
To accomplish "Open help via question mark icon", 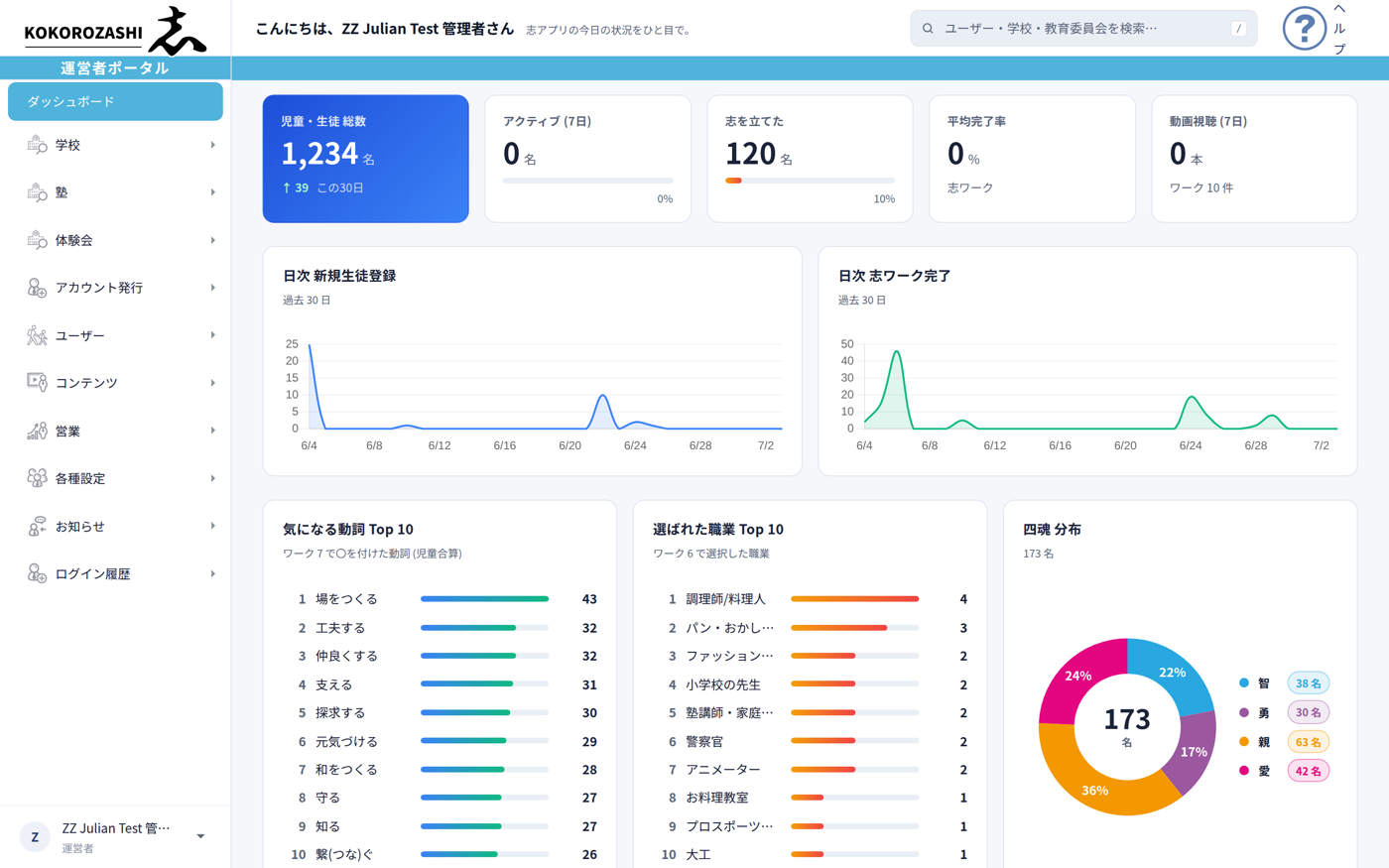I will pos(1304,28).
